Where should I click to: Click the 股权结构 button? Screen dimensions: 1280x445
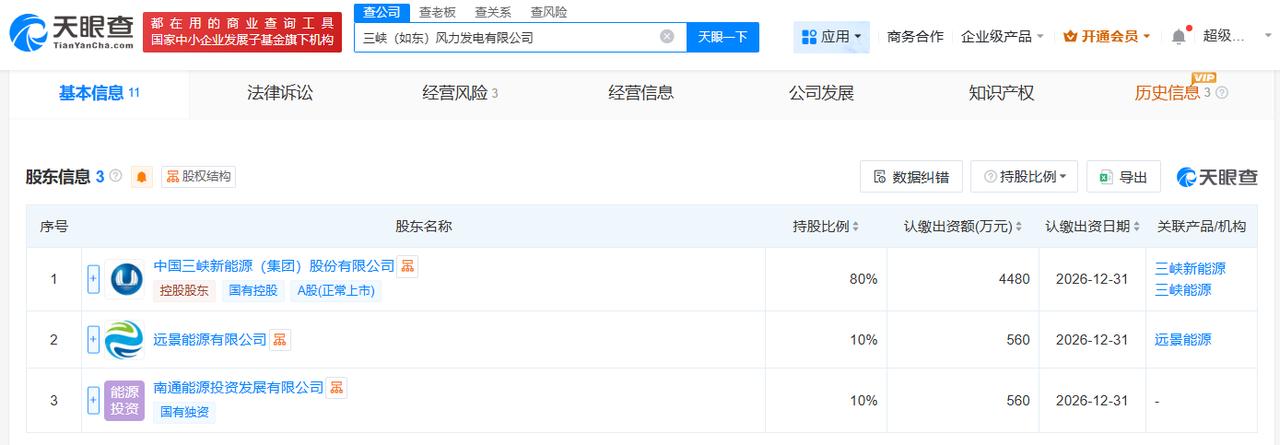click(x=198, y=177)
